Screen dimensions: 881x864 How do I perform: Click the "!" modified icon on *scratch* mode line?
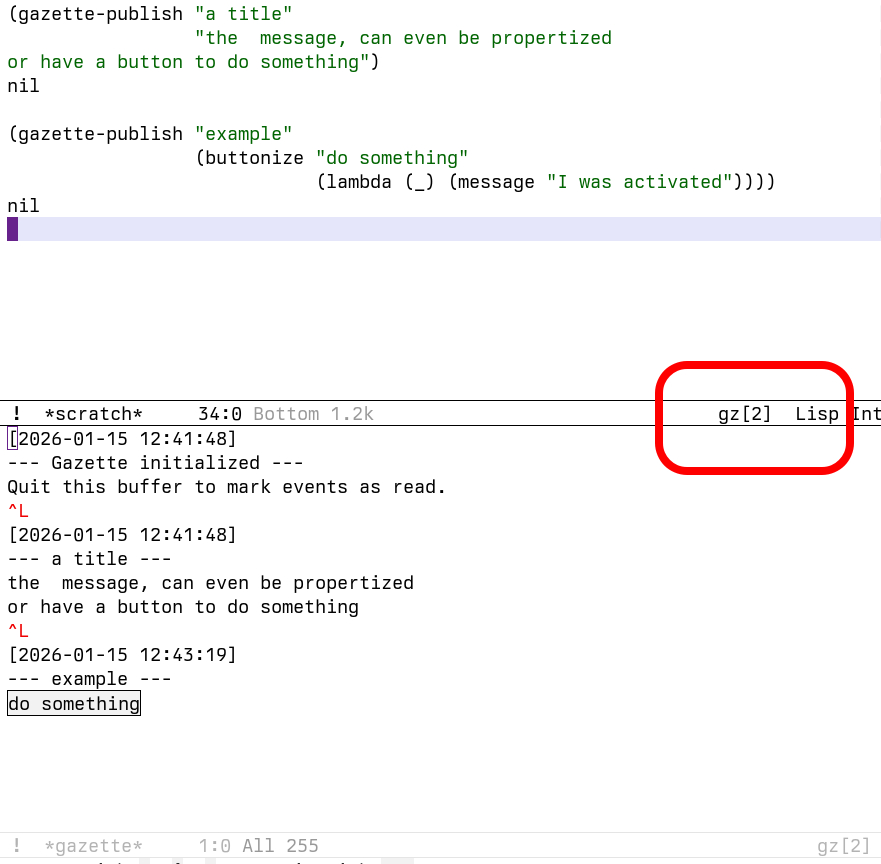(15, 413)
